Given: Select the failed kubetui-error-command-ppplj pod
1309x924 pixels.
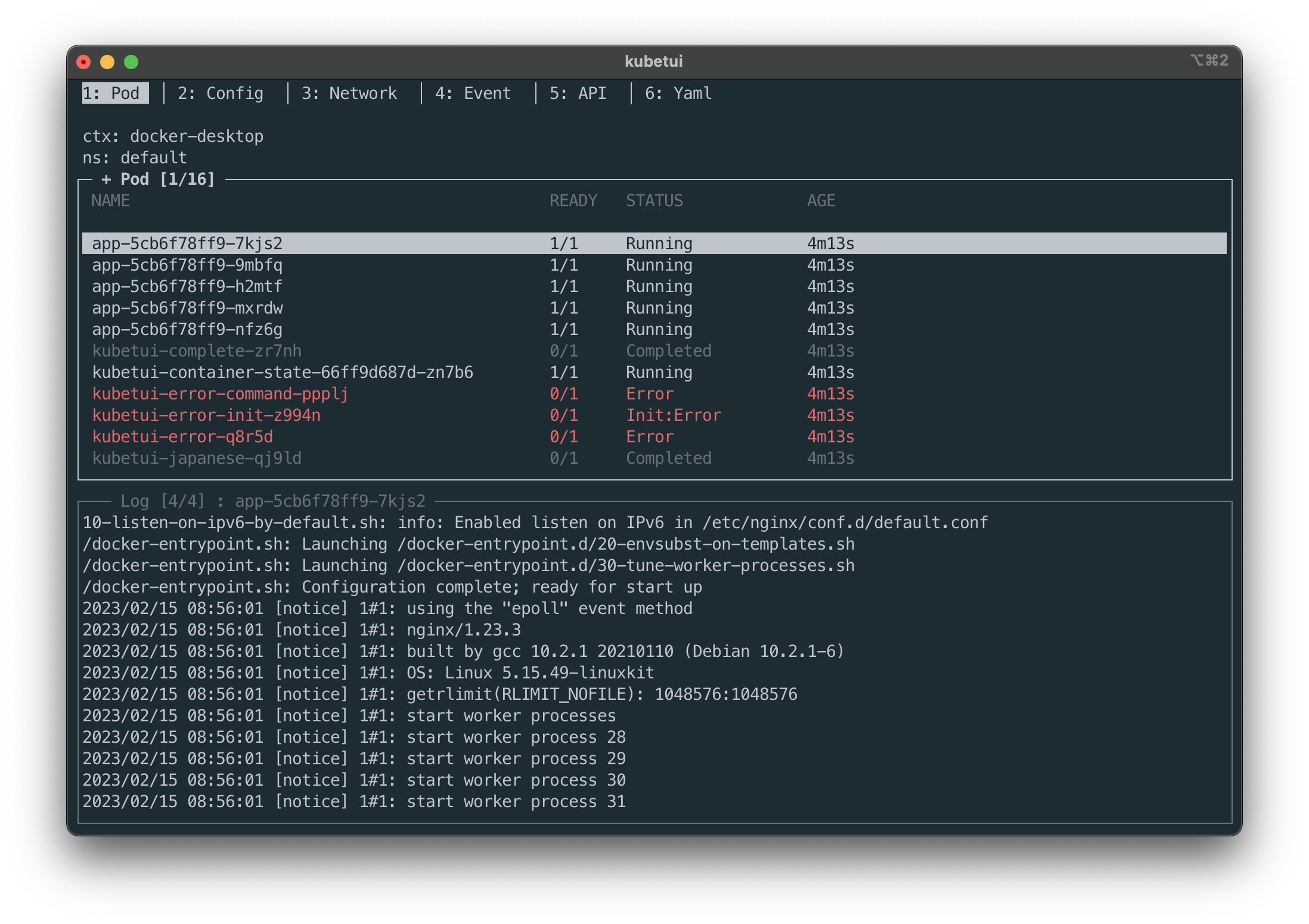Looking at the screenshot, I should point(220,394).
